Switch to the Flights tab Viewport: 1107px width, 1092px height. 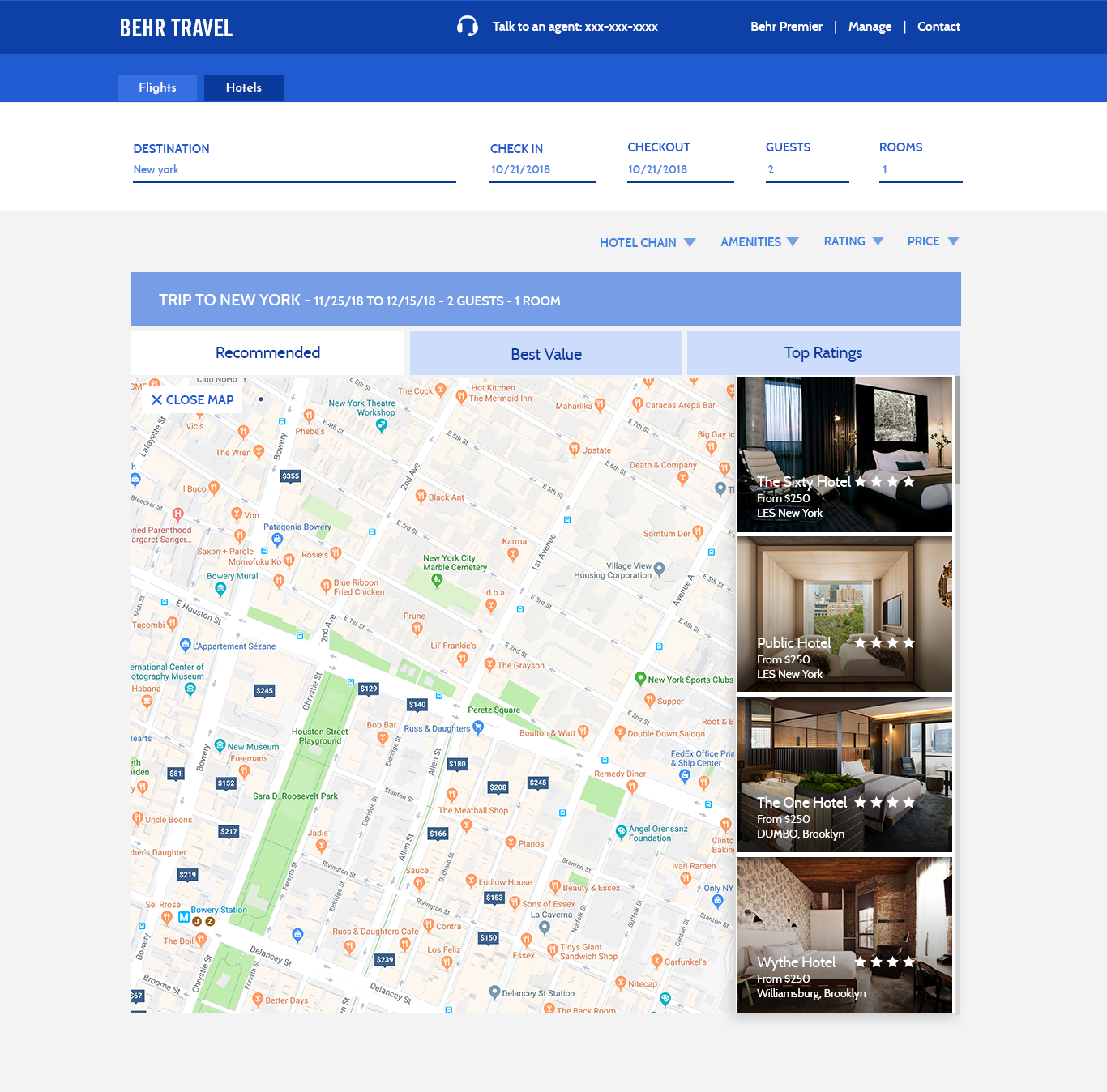click(157, 87)
